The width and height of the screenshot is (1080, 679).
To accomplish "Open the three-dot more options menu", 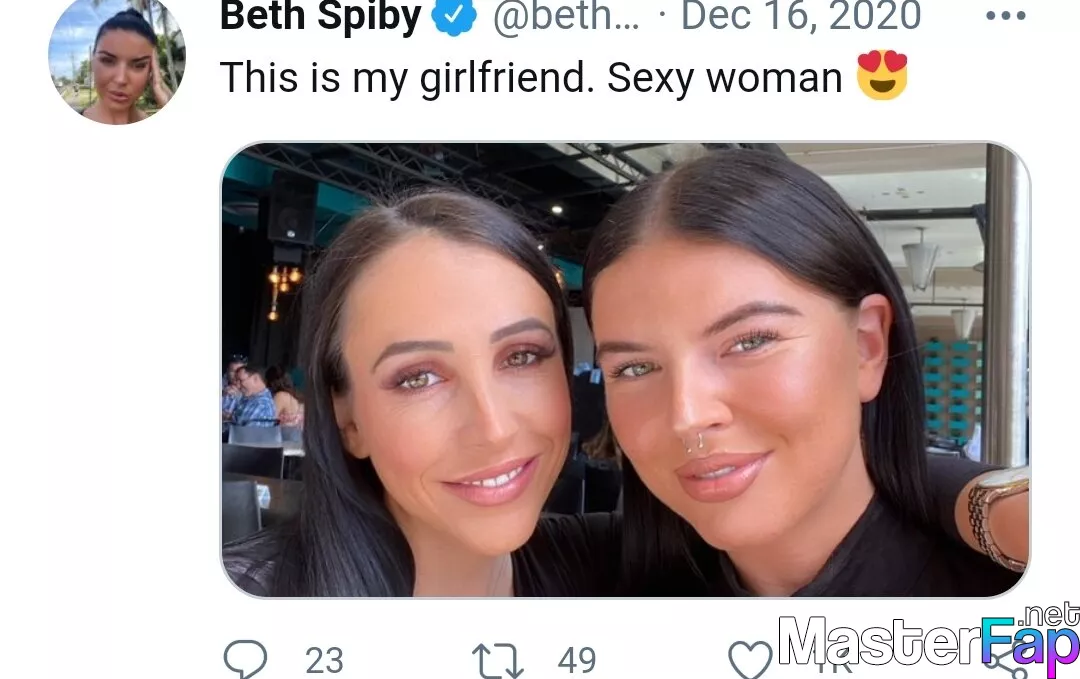I will pos(1006,15).
